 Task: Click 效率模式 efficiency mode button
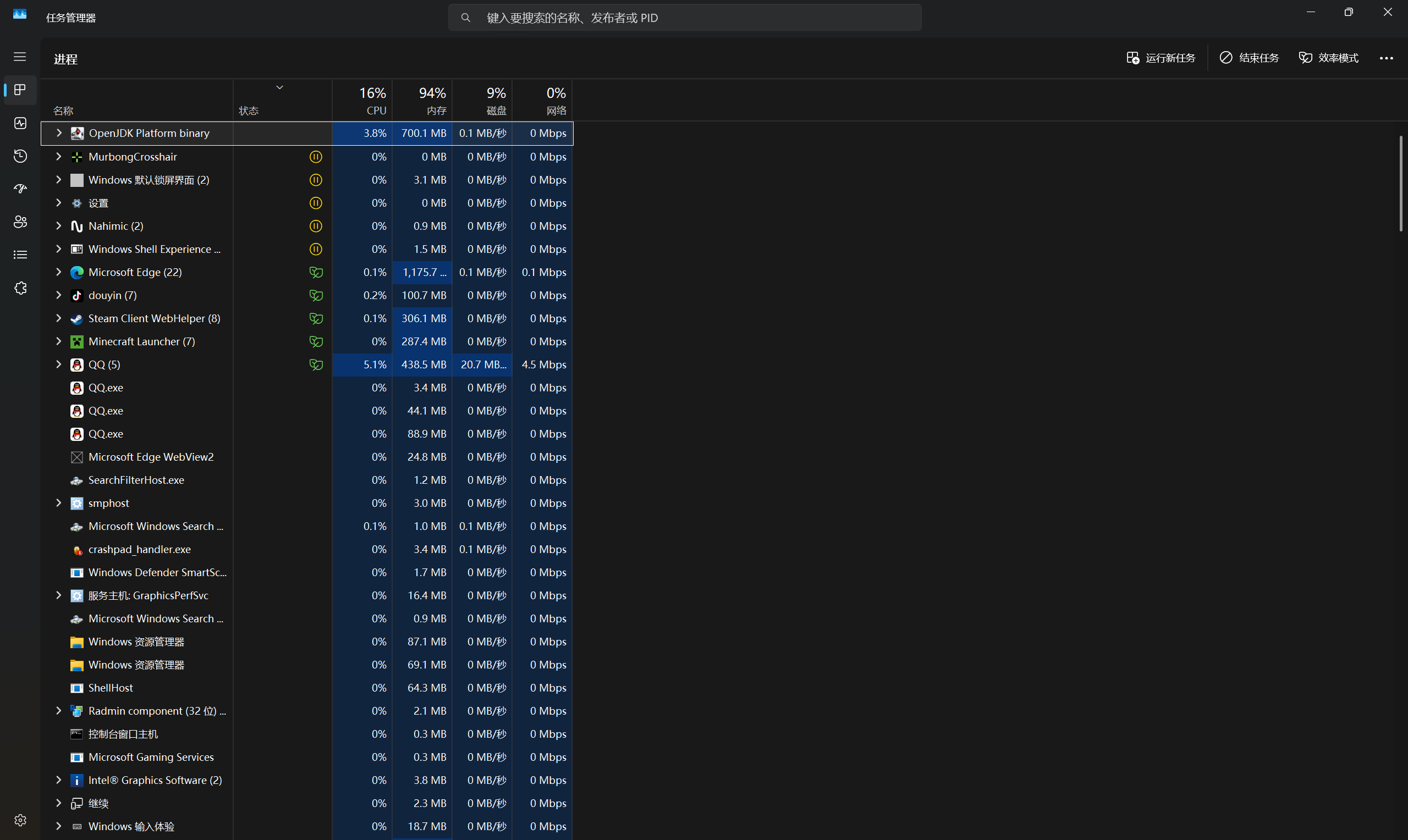(1328, 58)
